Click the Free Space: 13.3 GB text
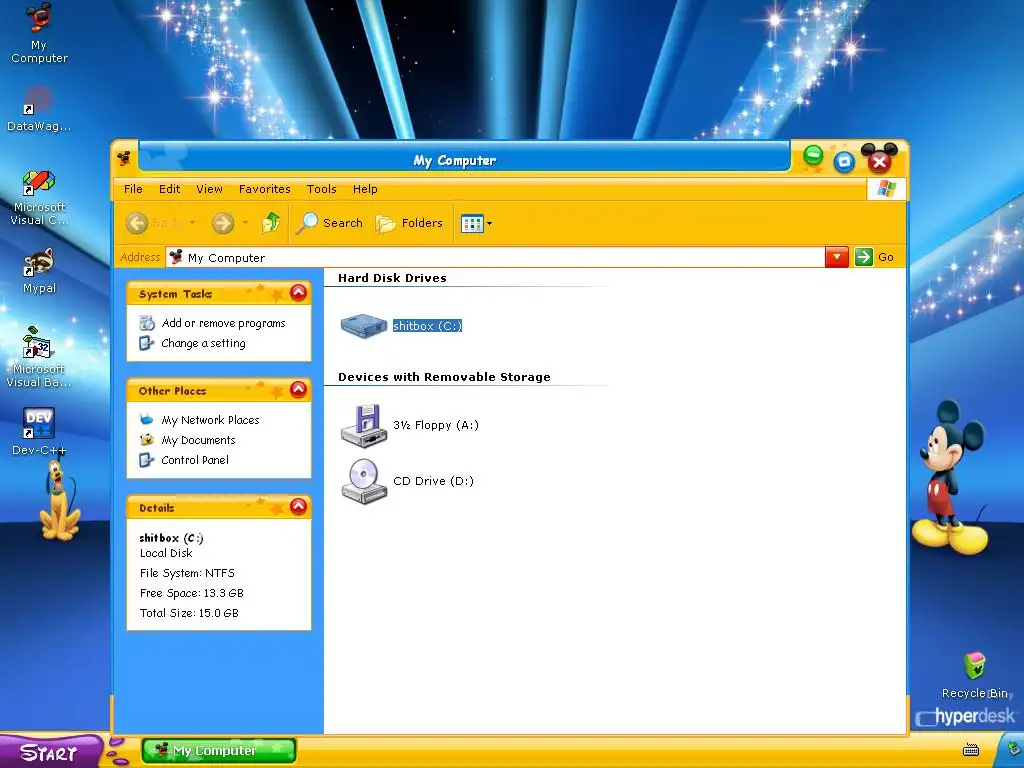 click(191, 593)
